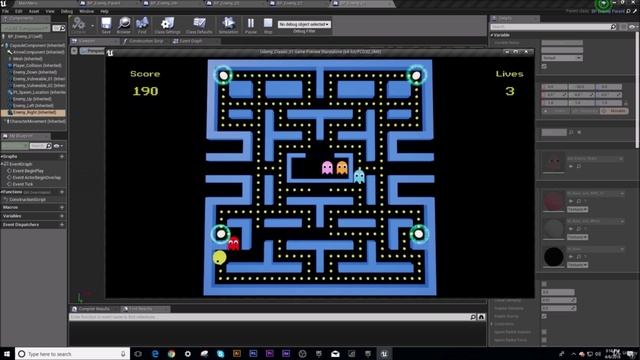This screenshot has height=360, width=640.
Task: Select the CharacterMovement component
Action: [37, 121]
